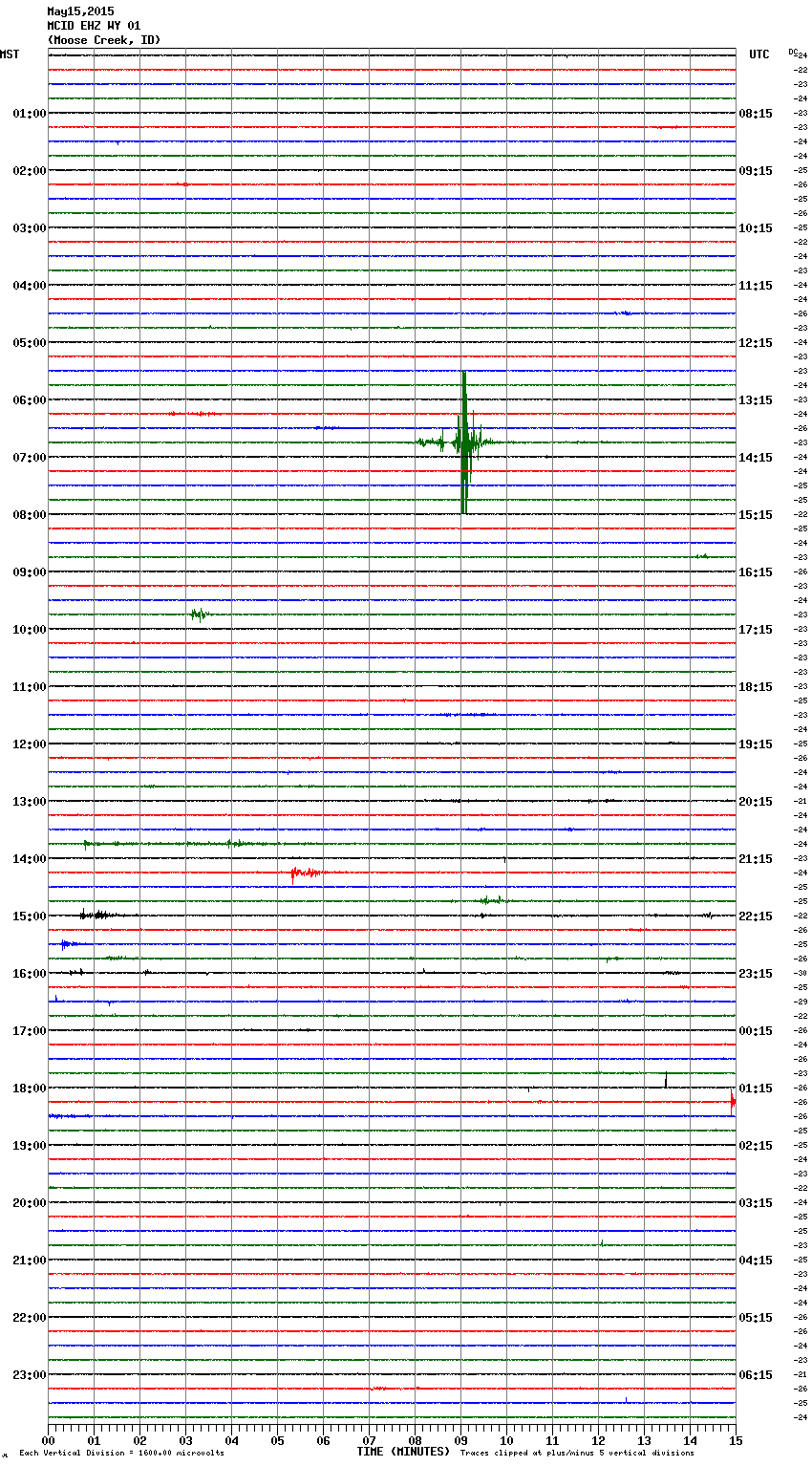The width and height of the screenshot is (812, 1466).
Task: Click the "01:00" MST hour label
Action: 29,114
